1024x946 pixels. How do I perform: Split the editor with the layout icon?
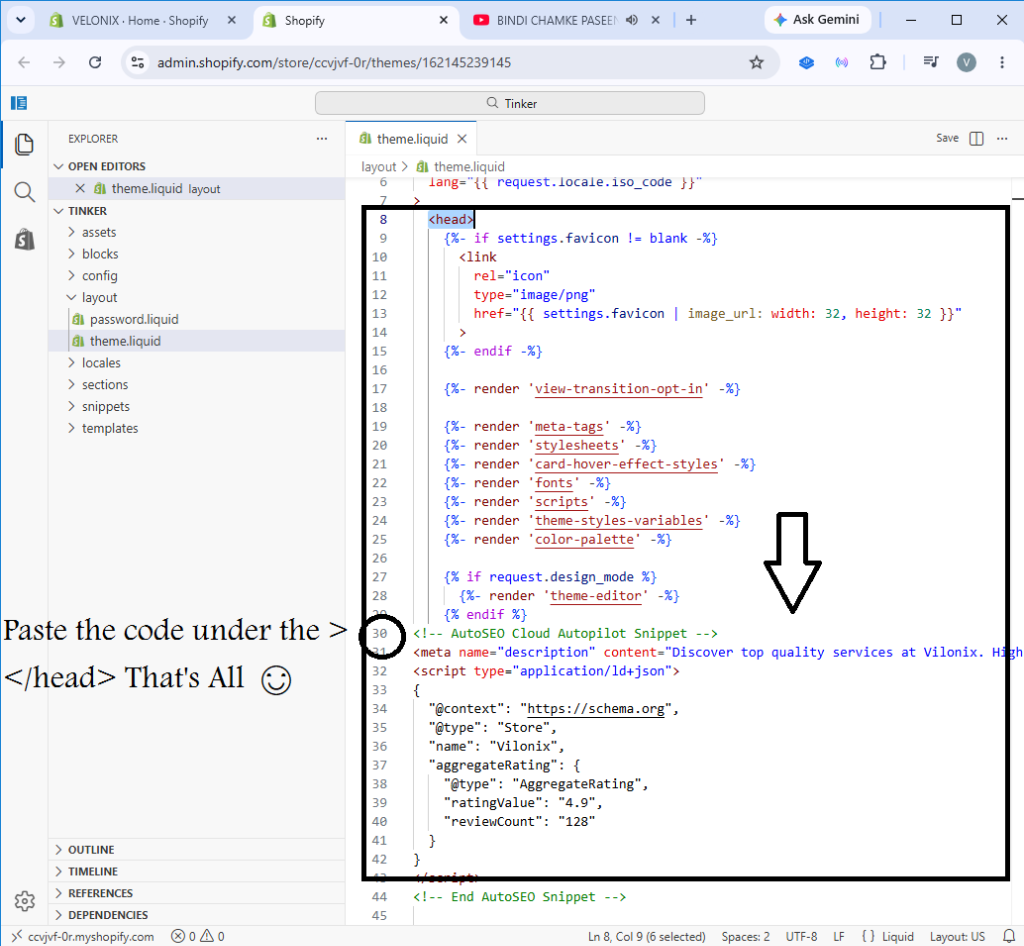[x=976, y=138]
